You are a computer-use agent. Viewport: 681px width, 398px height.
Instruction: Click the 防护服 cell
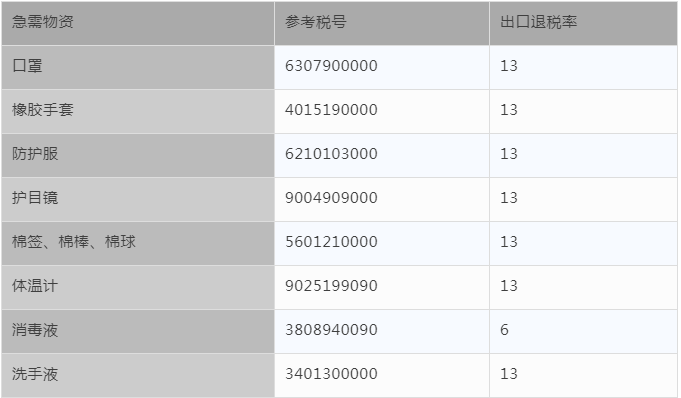pyautogui.click(x=138, y=155)
